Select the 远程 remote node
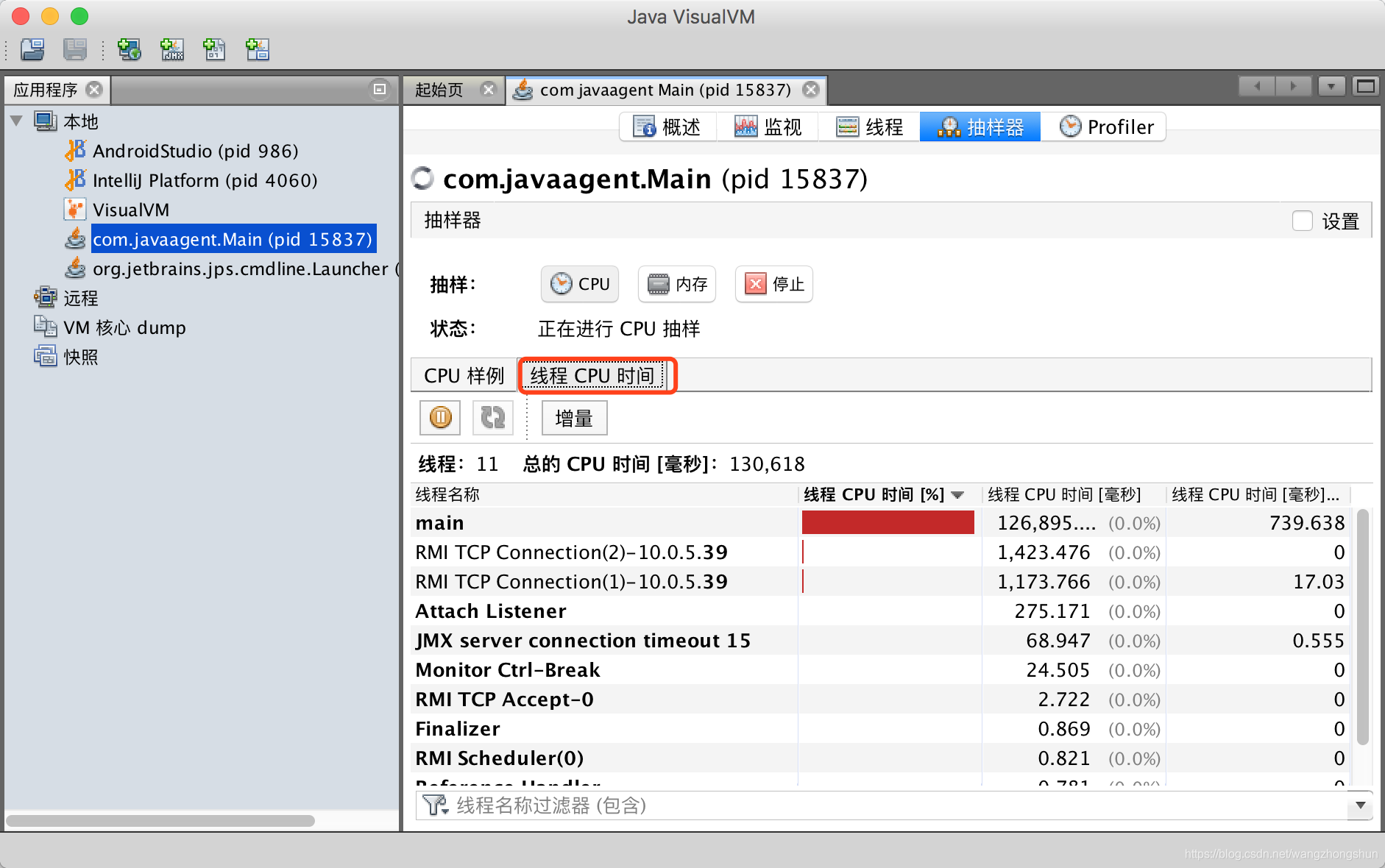This screenshot has width=1385, height=868. (x=80, y=298)
